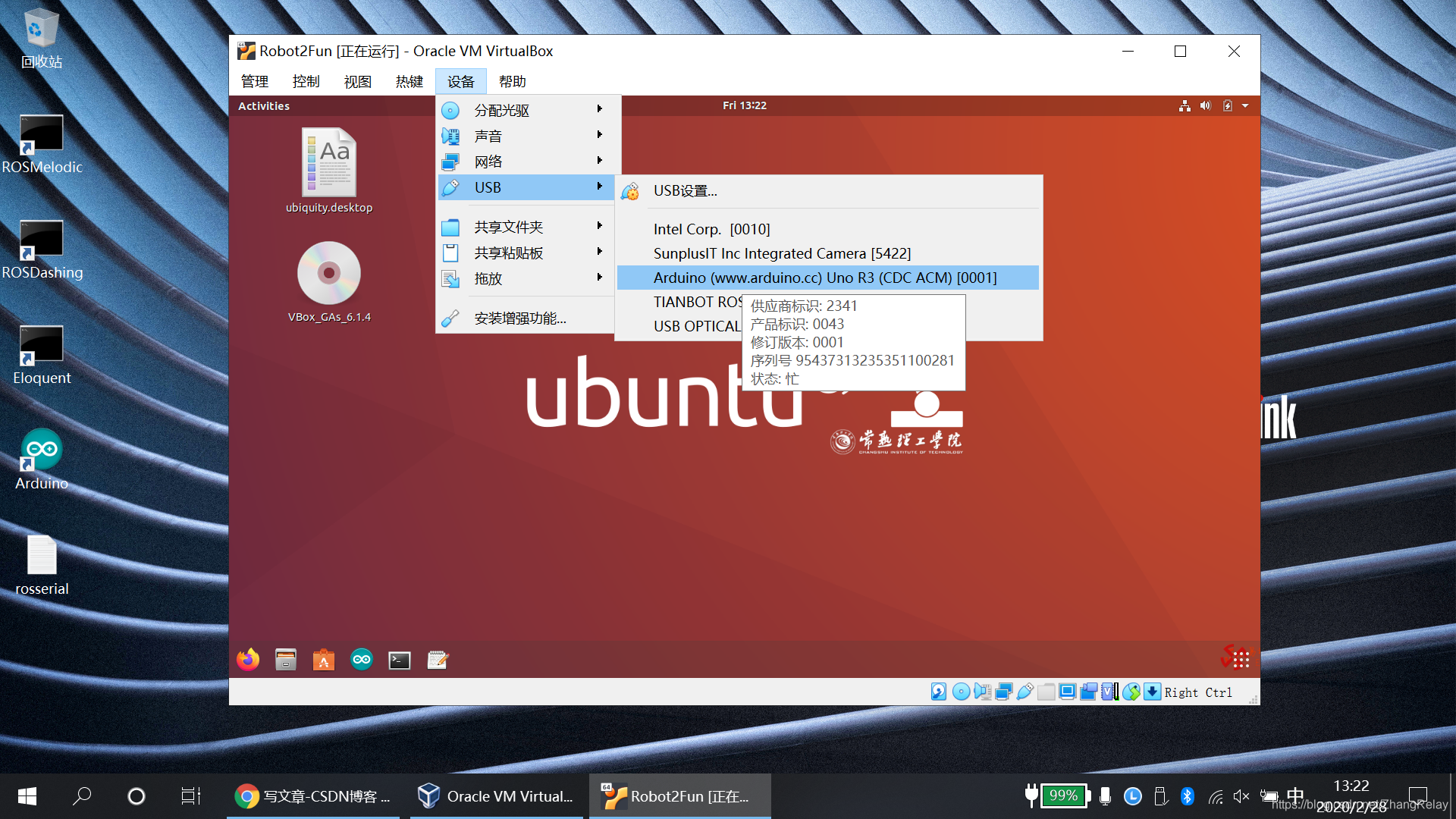Click Ubuntu top bar volume icon
Screen dimensions: 1456x819
[1206, 105]
